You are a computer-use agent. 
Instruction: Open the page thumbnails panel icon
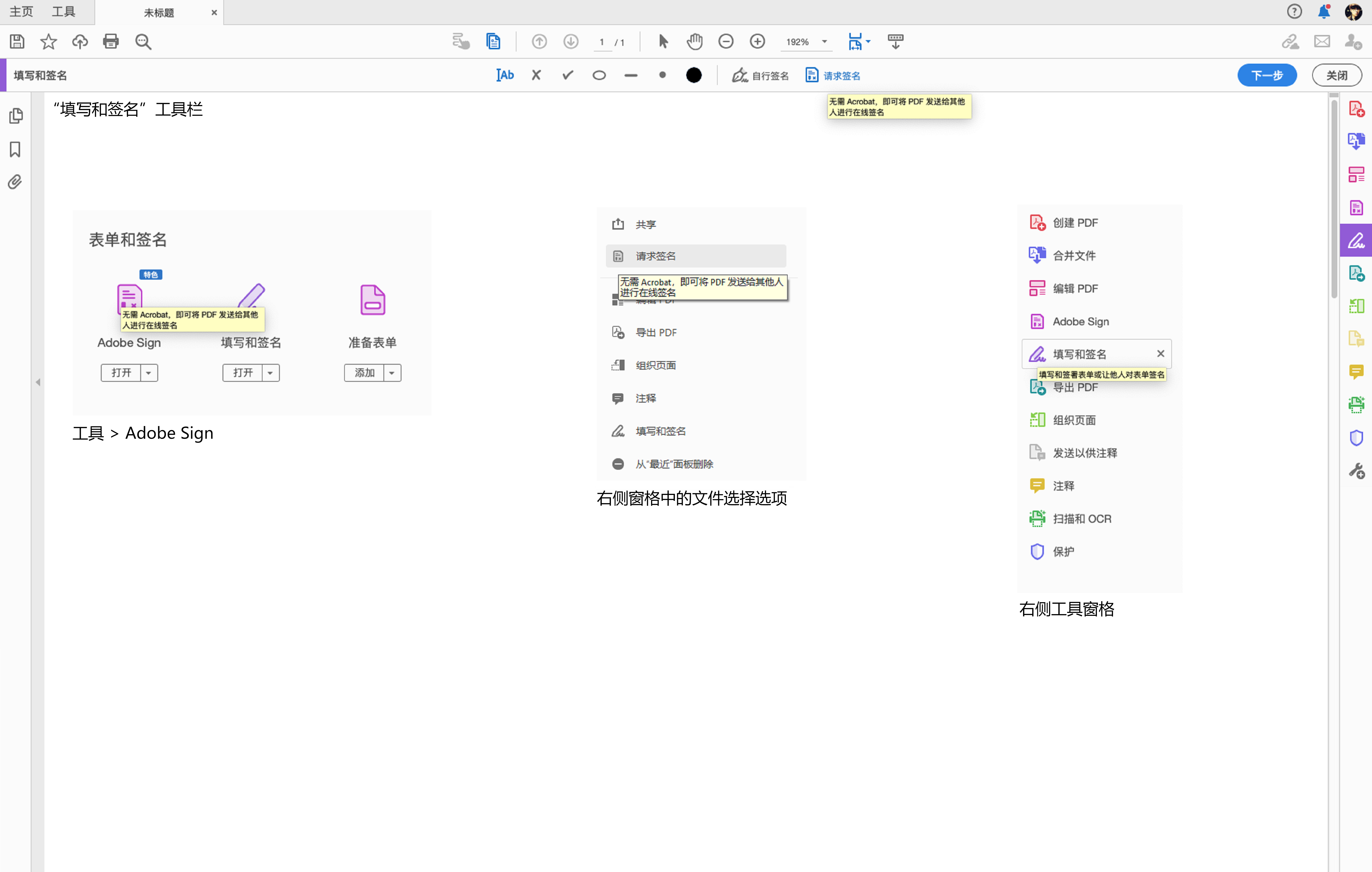tap(16, 116)
